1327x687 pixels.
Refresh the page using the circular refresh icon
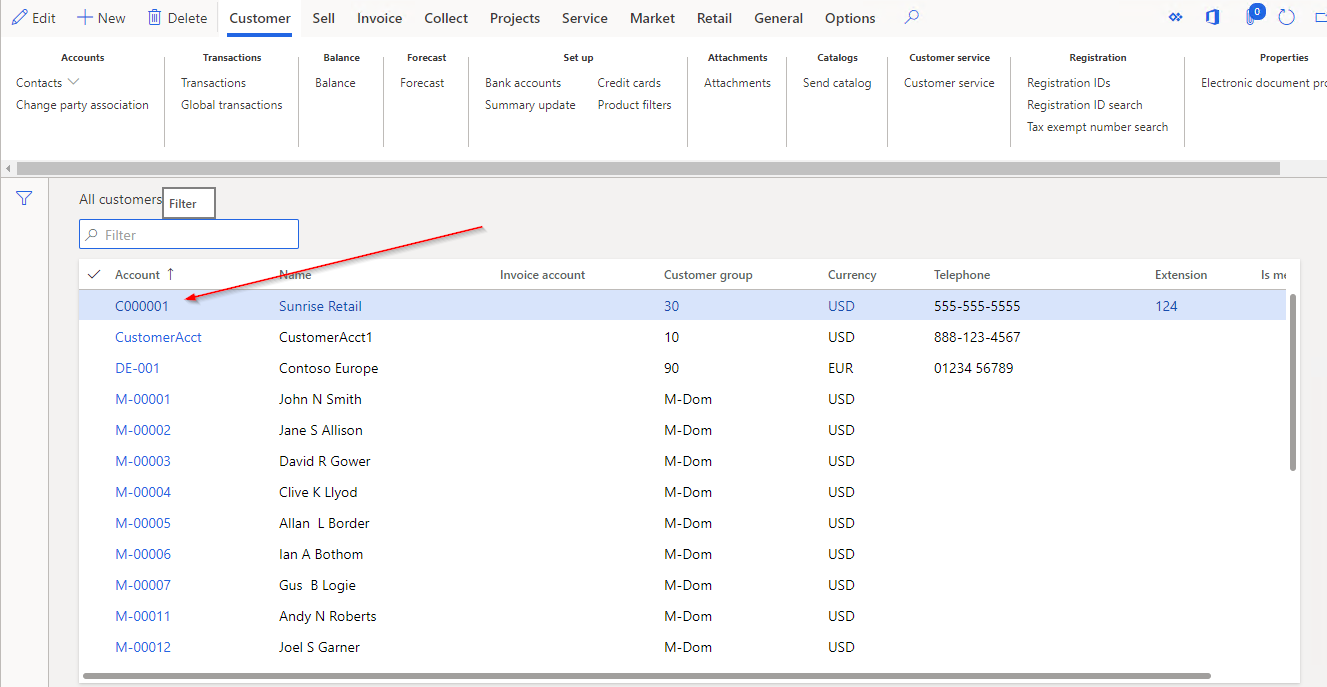click(1286, 16)
